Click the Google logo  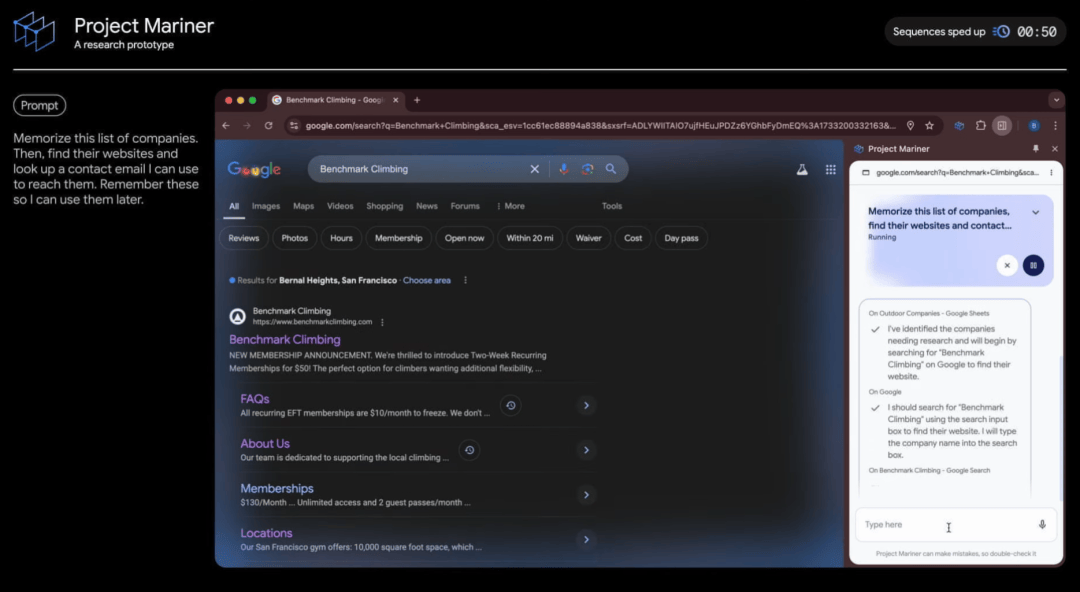[254, 170]
